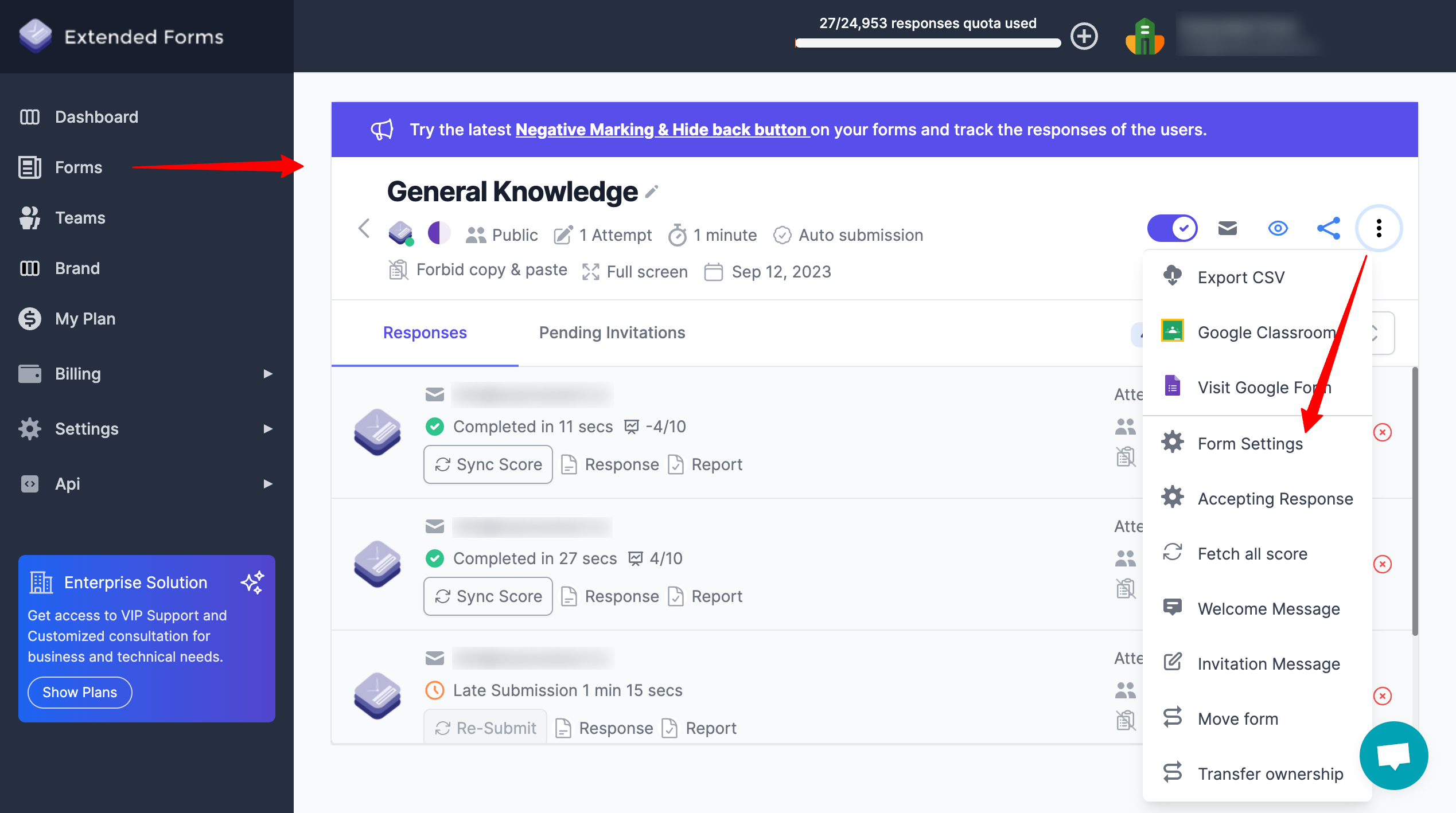Screen dimensions: 1456x813
Task: Click the Fetch all score icon
Action: coord(1173,553)
